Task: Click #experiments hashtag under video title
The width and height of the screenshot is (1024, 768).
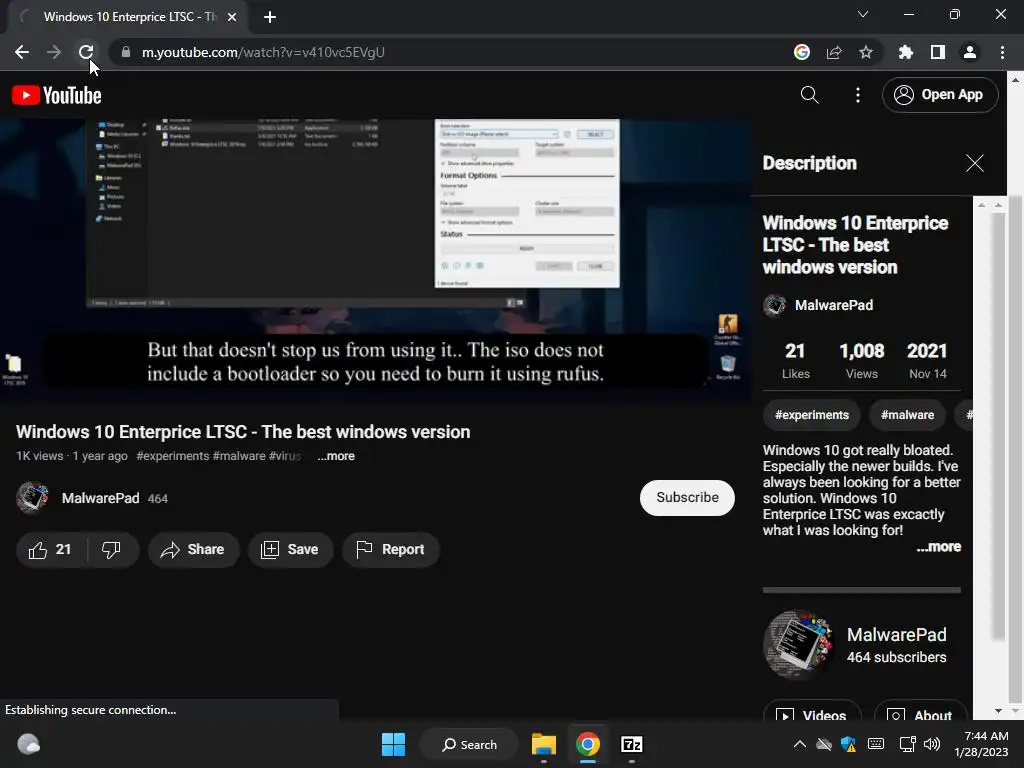Action: click(172, 456)
